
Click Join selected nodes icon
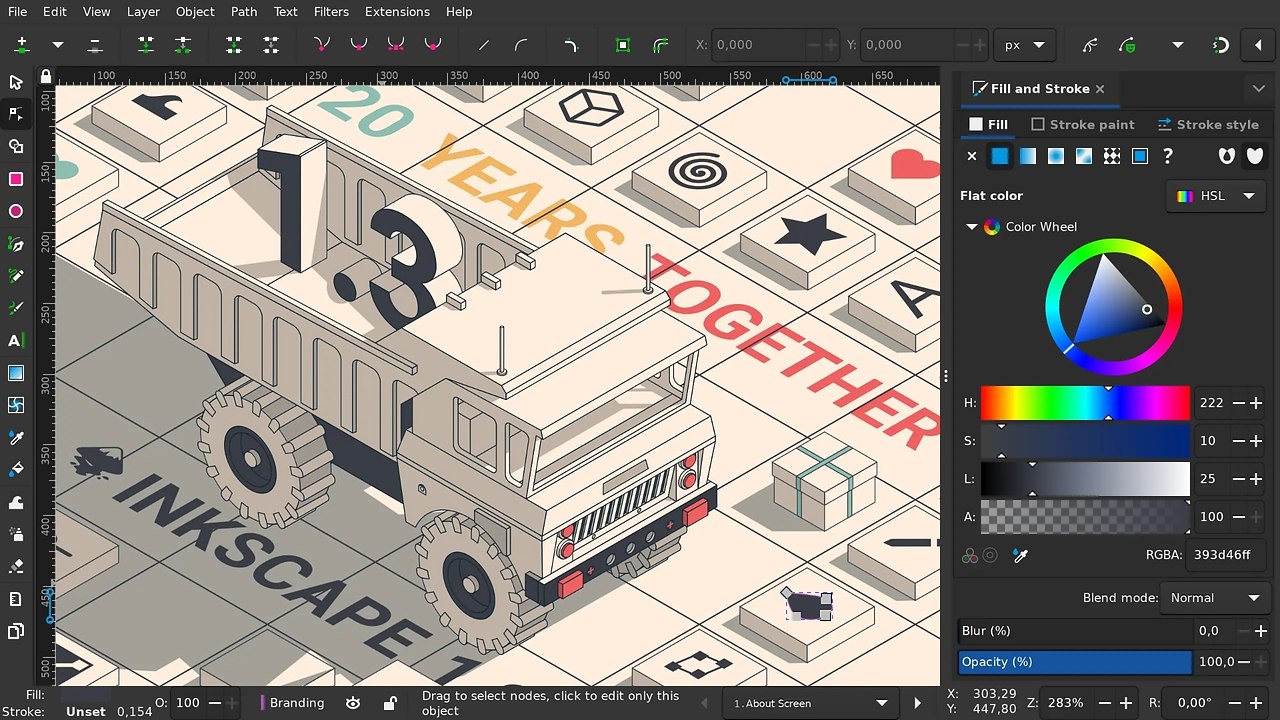[x=146, y=45]
